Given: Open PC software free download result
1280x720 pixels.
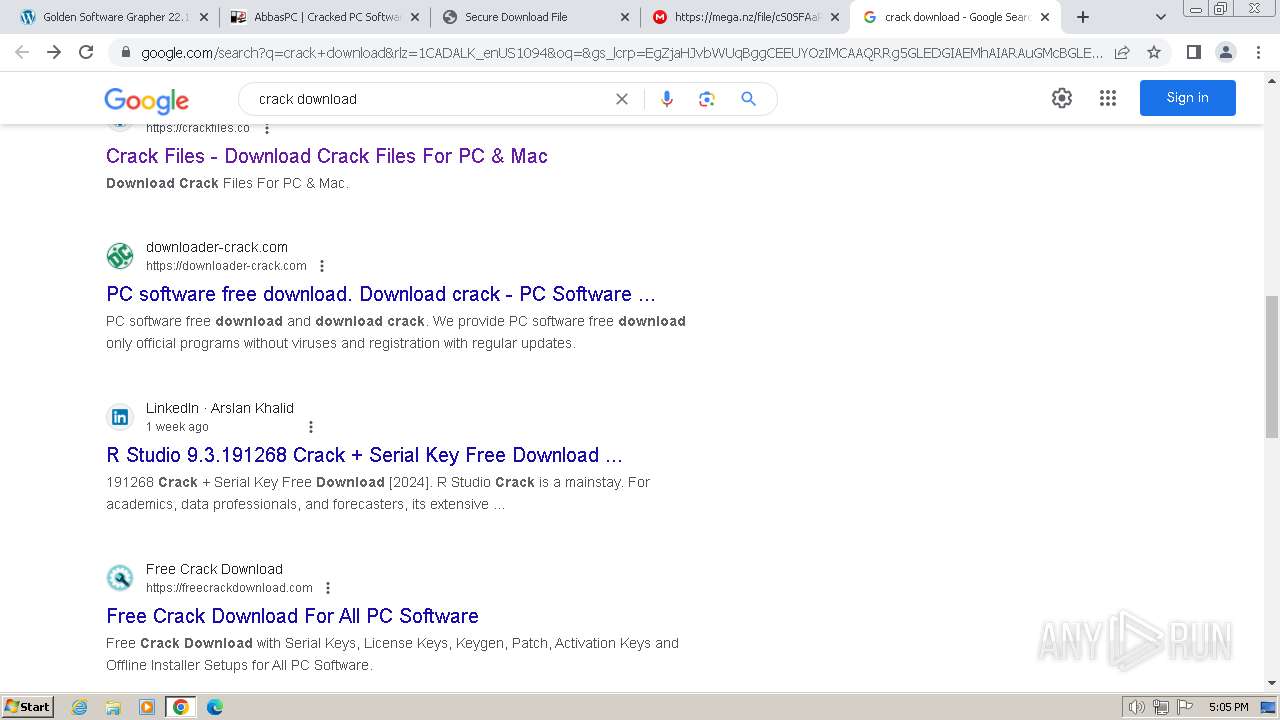Looking at the screenshot, I should tap(381, 294).
